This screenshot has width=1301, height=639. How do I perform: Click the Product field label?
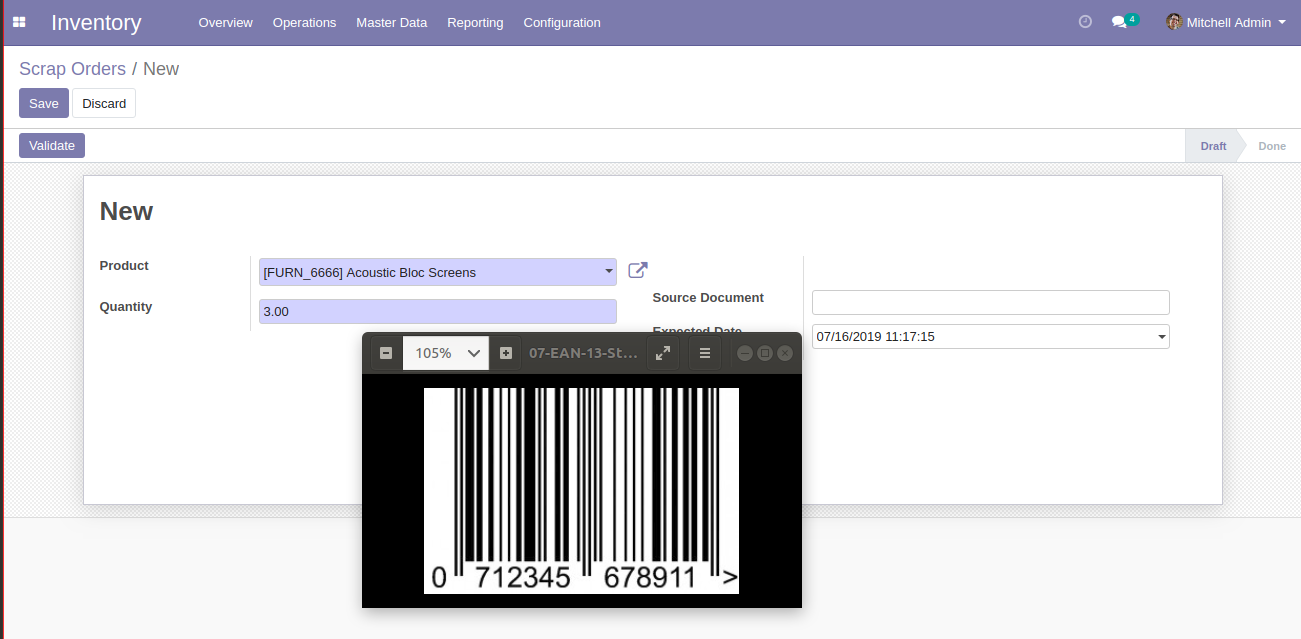124,266
